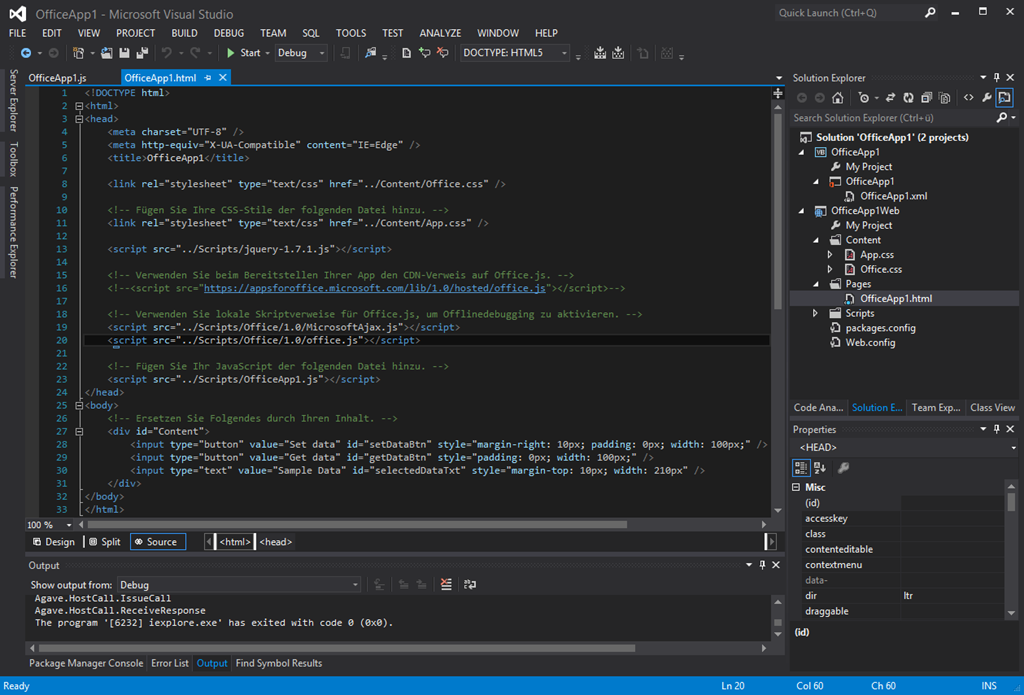This screenshot has width=1024, height=695.
Task: Click the View Code icon in Solution Explorer
Action: (968, 98)
